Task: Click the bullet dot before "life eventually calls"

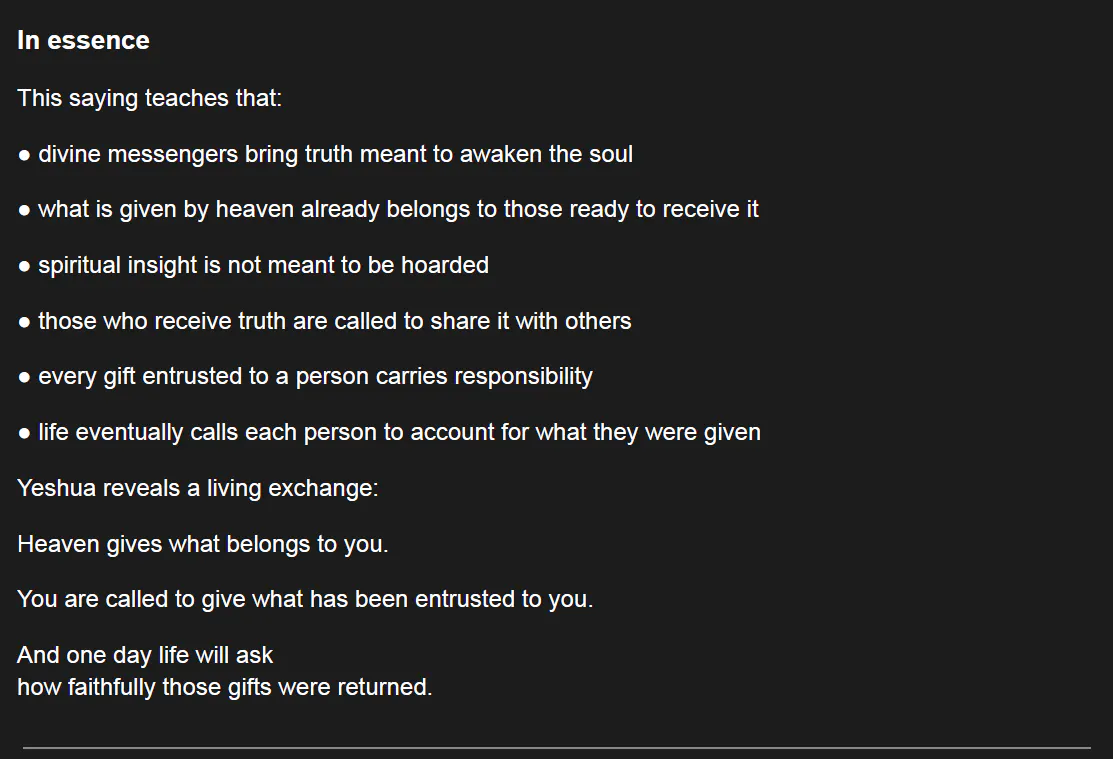Action: pos(25,434)
